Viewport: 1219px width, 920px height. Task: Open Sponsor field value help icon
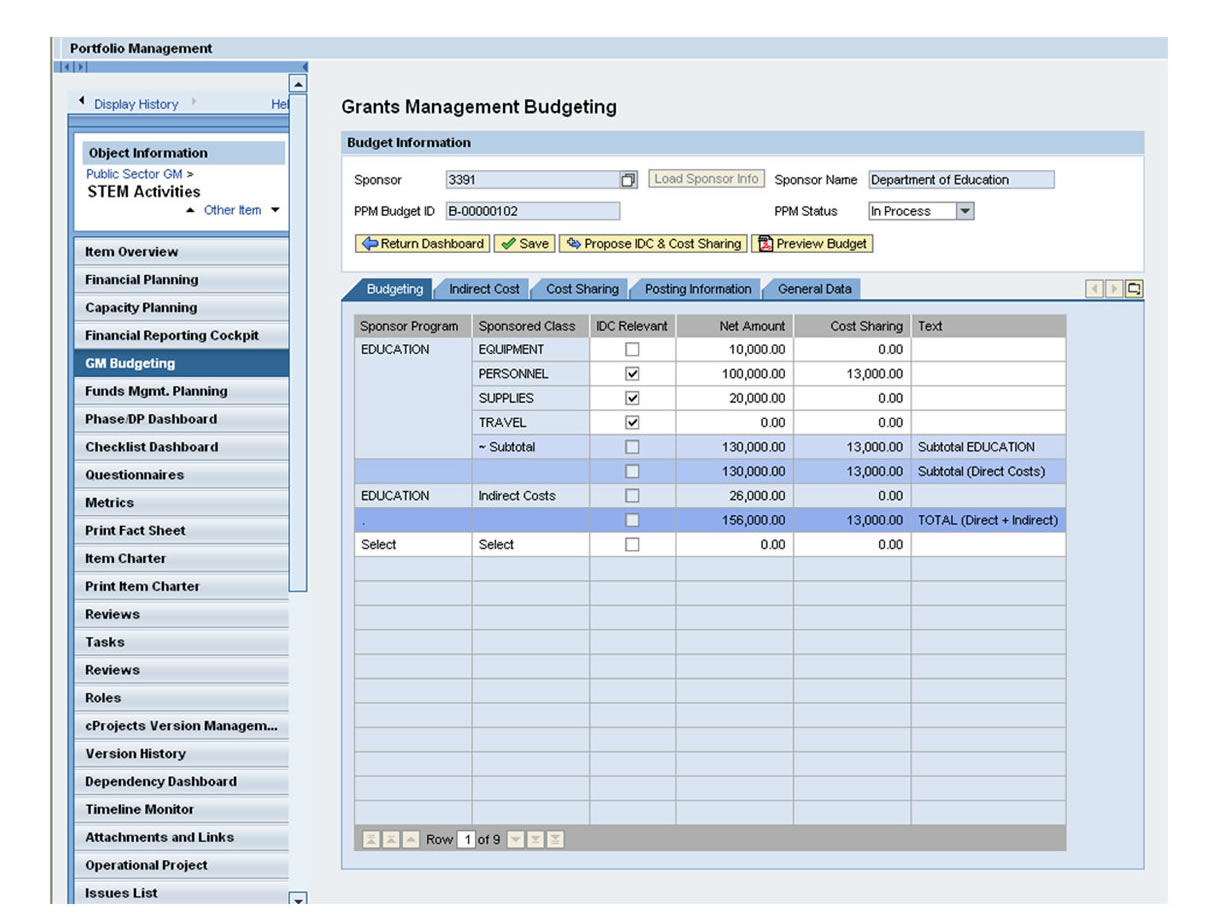pos(628,181)
